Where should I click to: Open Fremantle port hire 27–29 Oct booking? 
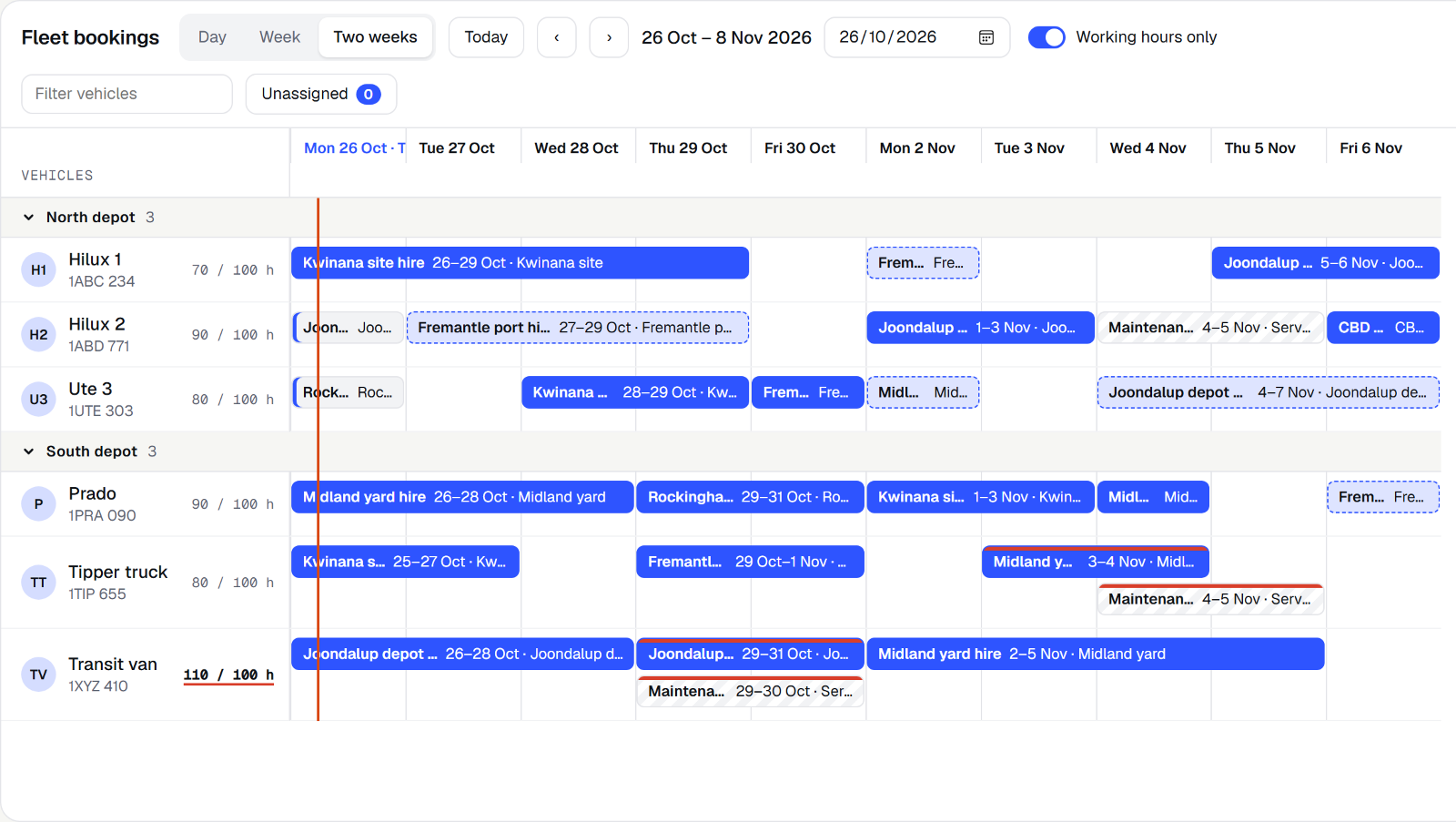[x=578, y=328]
